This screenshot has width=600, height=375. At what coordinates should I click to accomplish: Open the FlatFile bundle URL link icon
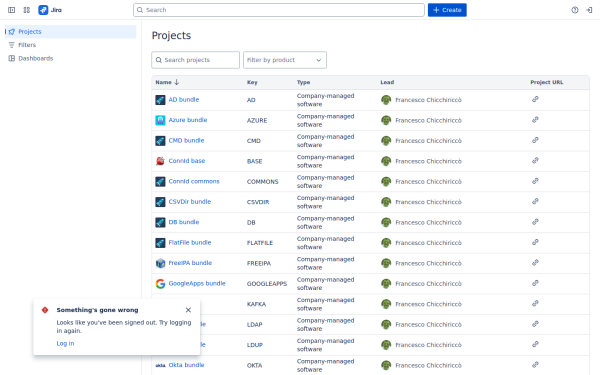(x=535, y=242)
